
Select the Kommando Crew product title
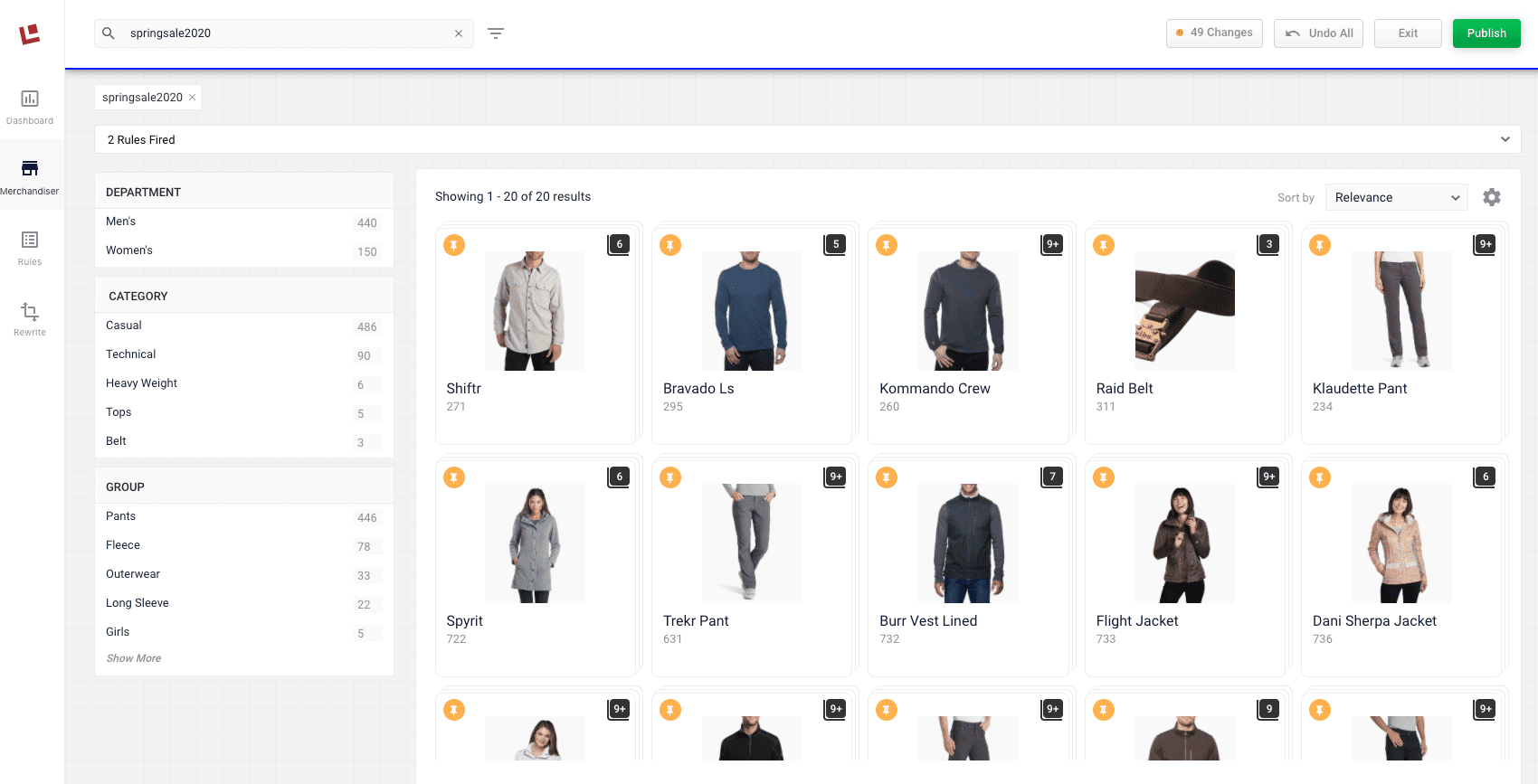point(935,389)
